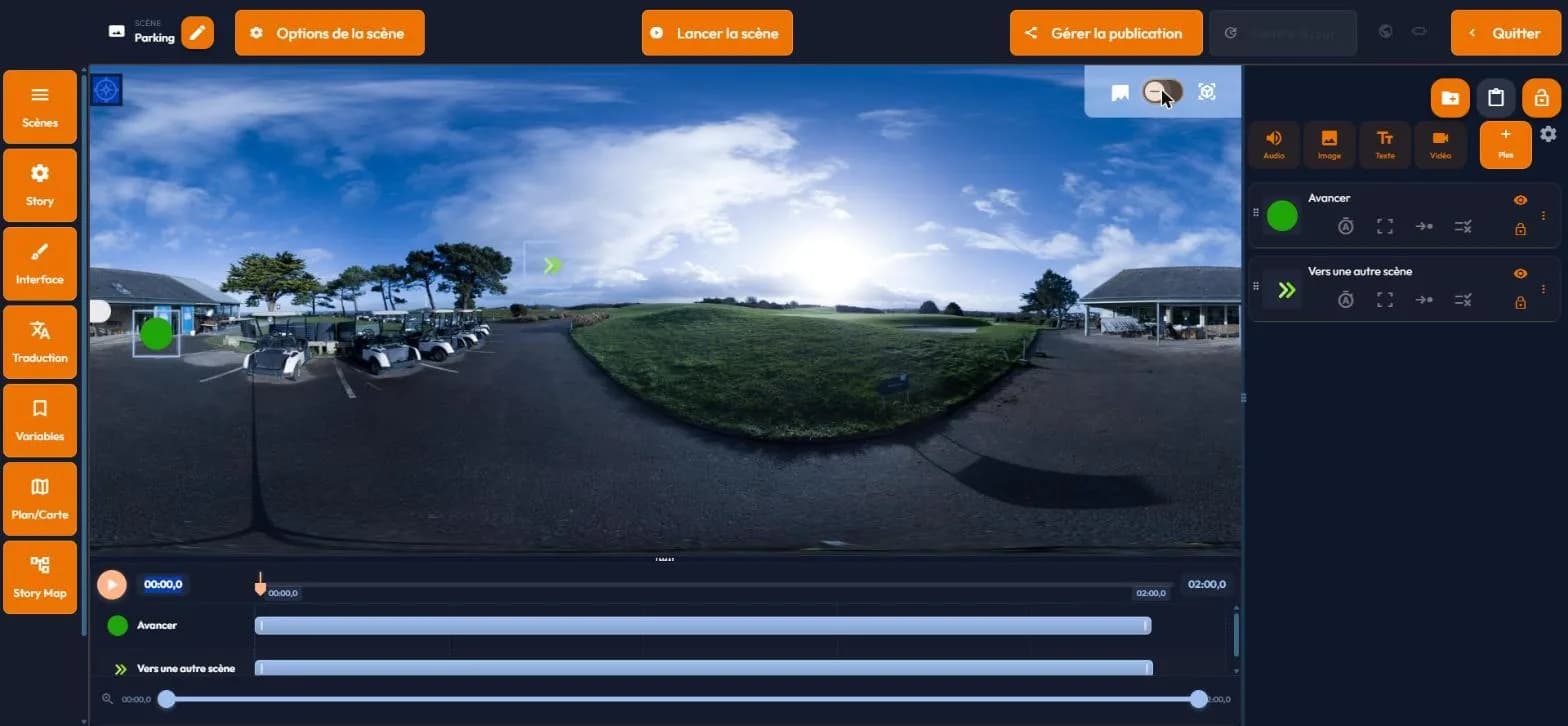Toggle lock on Vers une autre scène

tap(1520, 302)
